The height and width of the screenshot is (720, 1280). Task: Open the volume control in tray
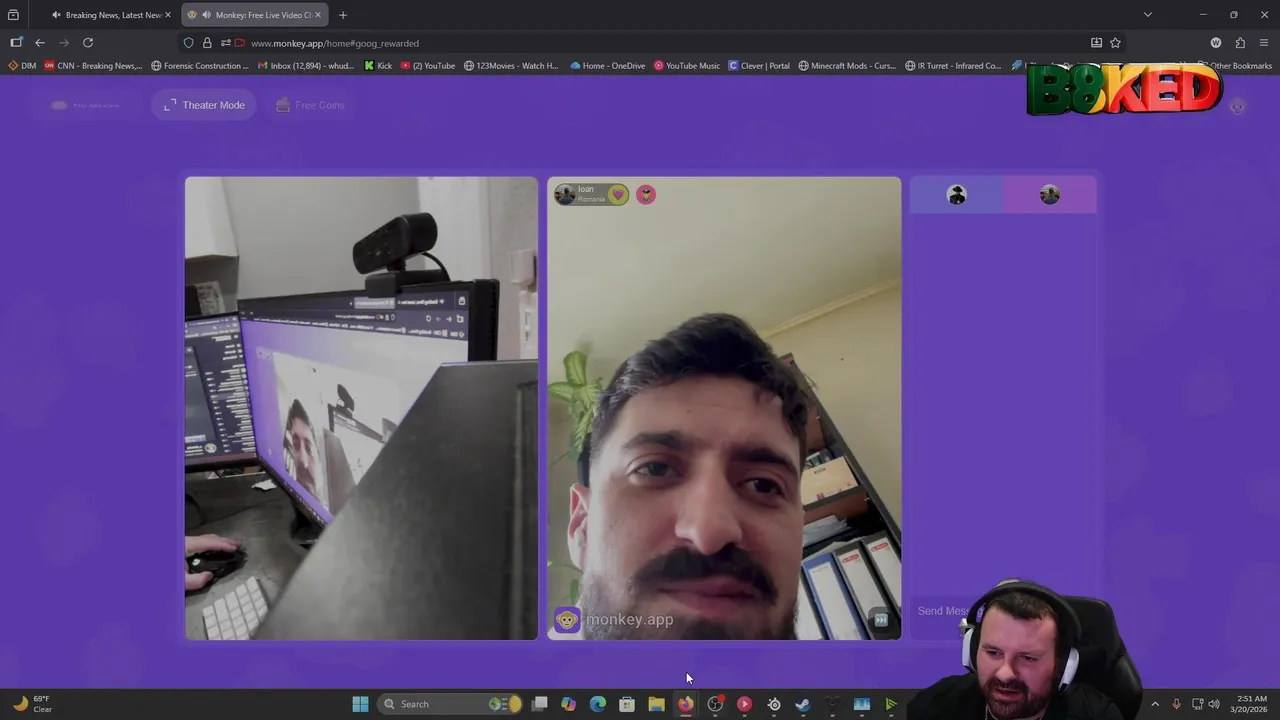coord(1214,704)
